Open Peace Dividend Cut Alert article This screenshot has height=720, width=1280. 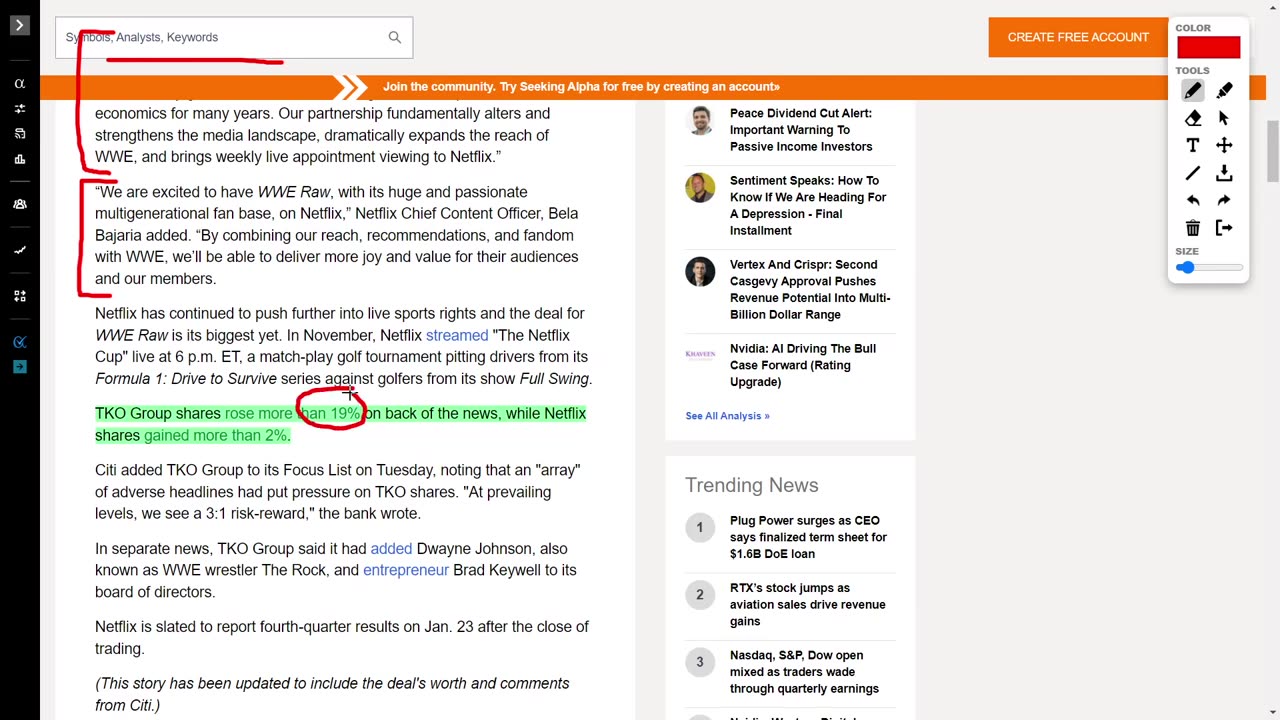point(801,130)
